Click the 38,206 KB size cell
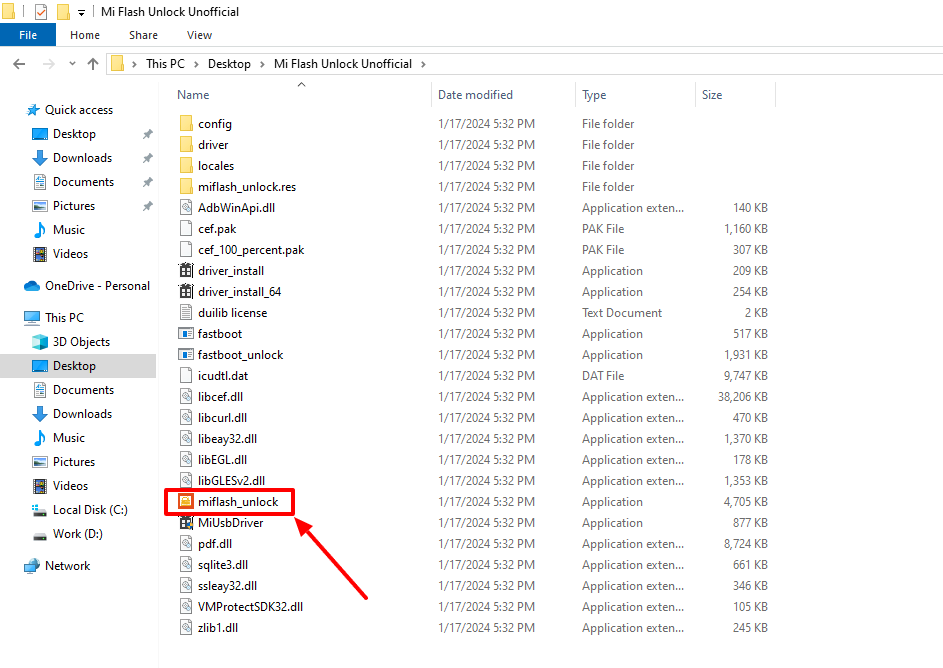The width and height of the screenshot is (943, 668). pos(743,397)
